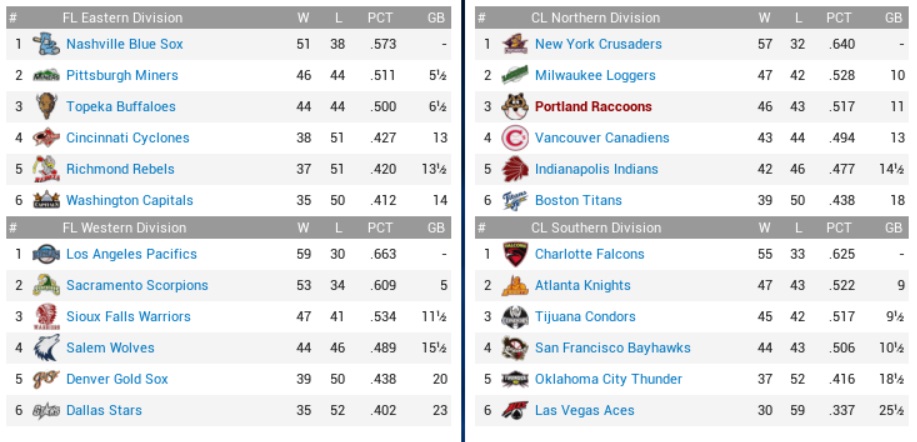Select the Portland Raccoons team link
The height and width of the screenshot is (442, 917).
coord(593,107)
